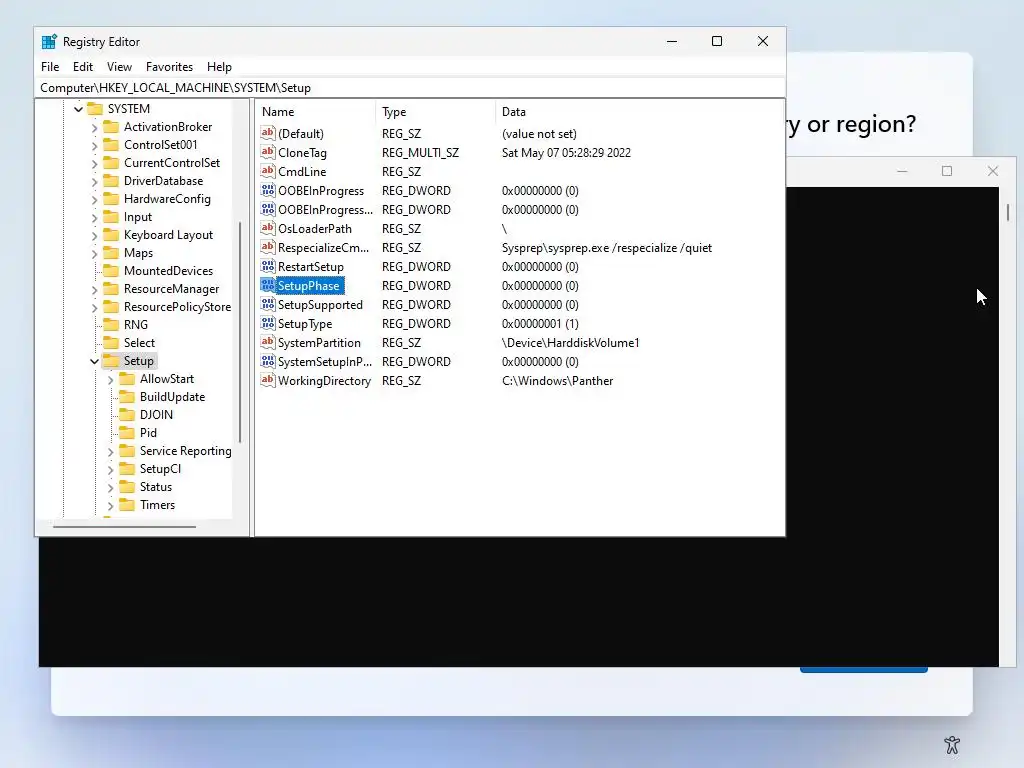
Task: Expand the HardwareConfig key
Action: click(94, 199)
